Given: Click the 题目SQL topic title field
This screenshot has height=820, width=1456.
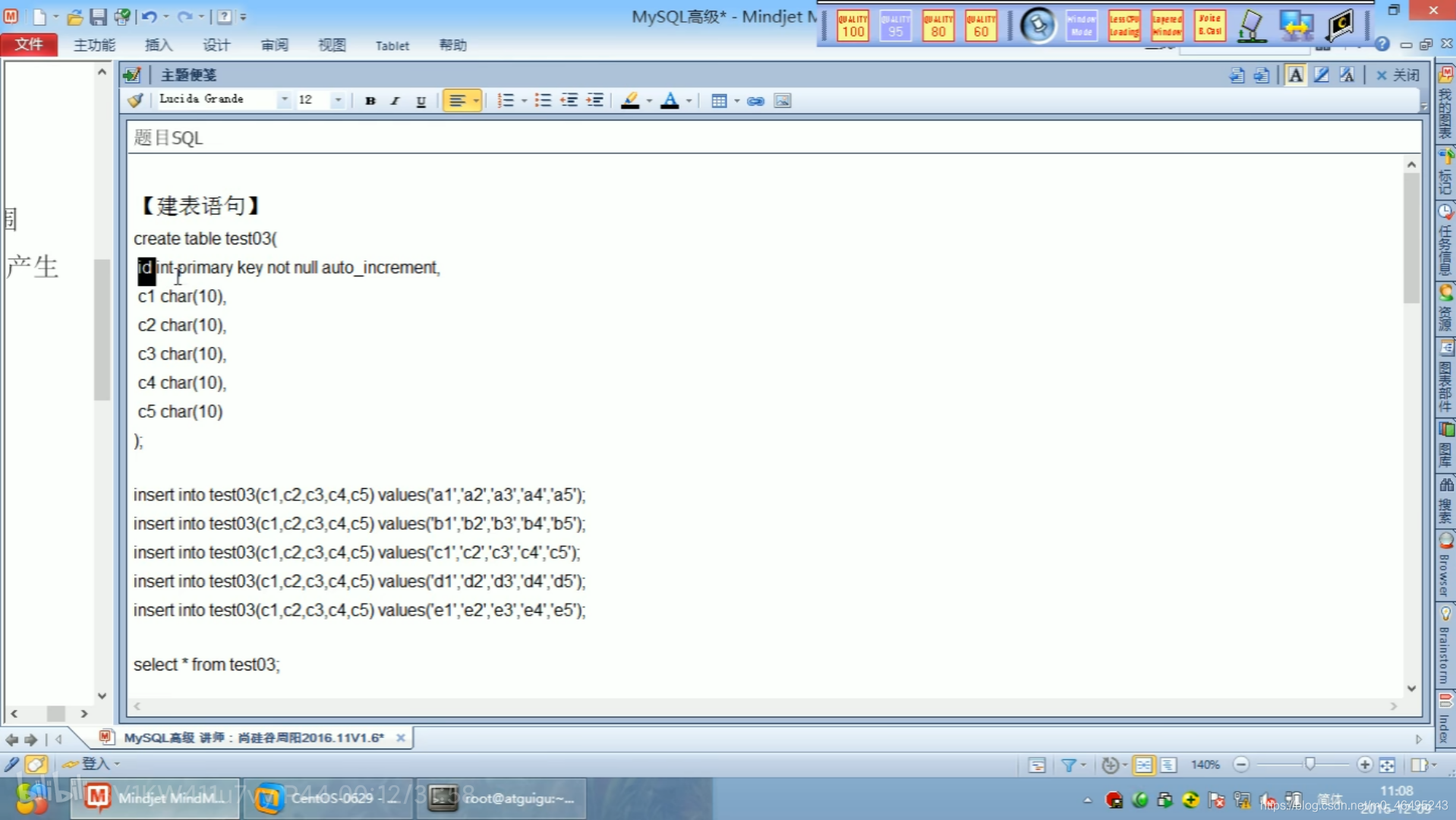Looking at the screenshot, I should coord(774,137).
